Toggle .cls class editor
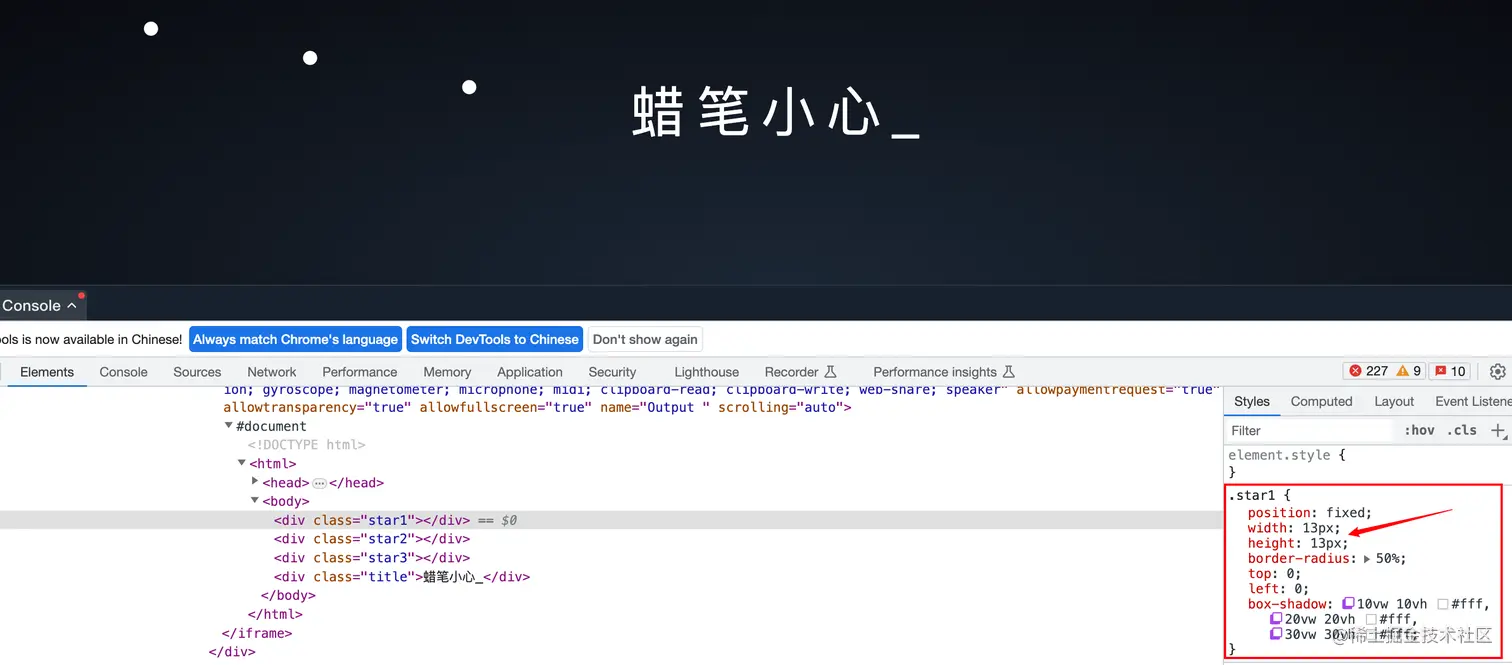 1461,430
